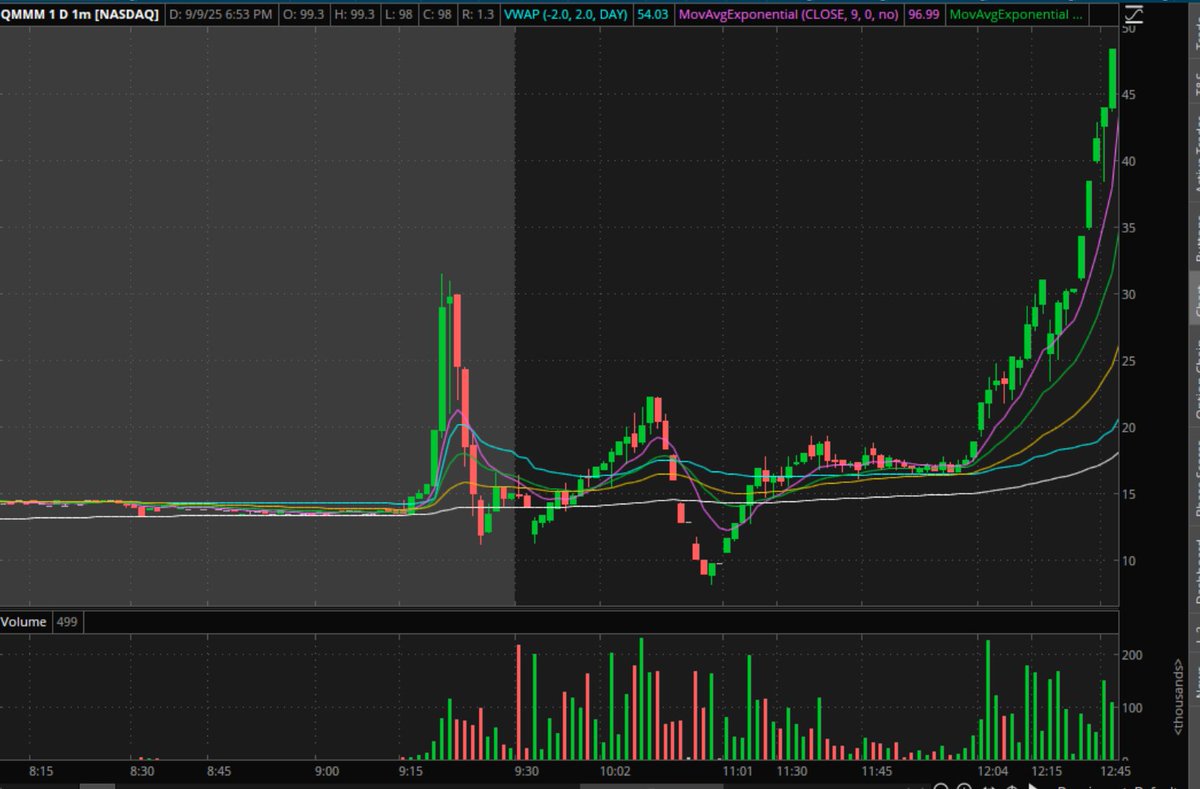Image resolution: width=1200 pixels, height=789 pixels.
Task: Click the open price O: 99.3
Action: (304, 15)
